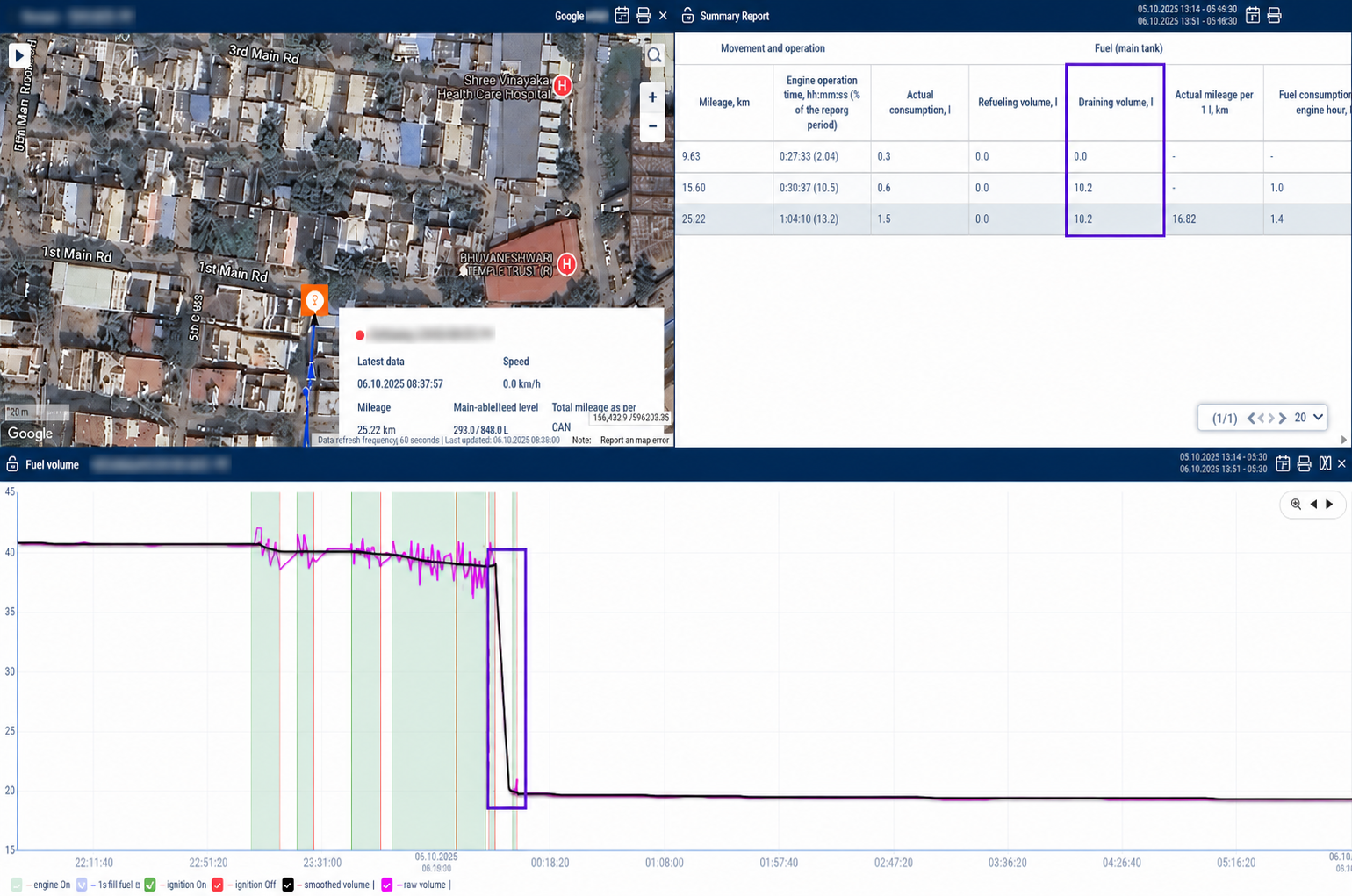The height and width of the screenshot is (896, 1352).
Task: Open the map search magnifier
Action: 655,55
